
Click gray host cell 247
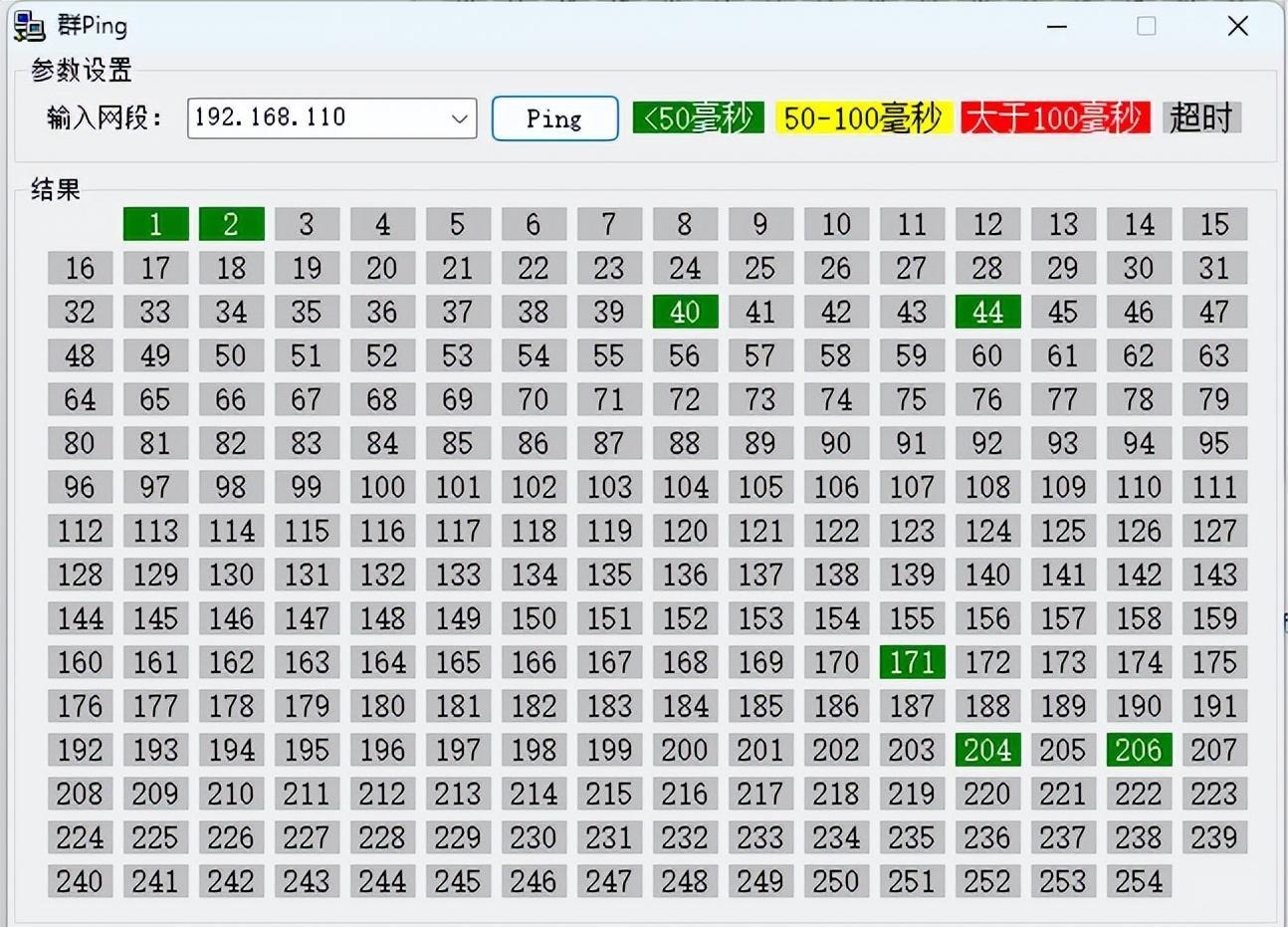[610, 881]
